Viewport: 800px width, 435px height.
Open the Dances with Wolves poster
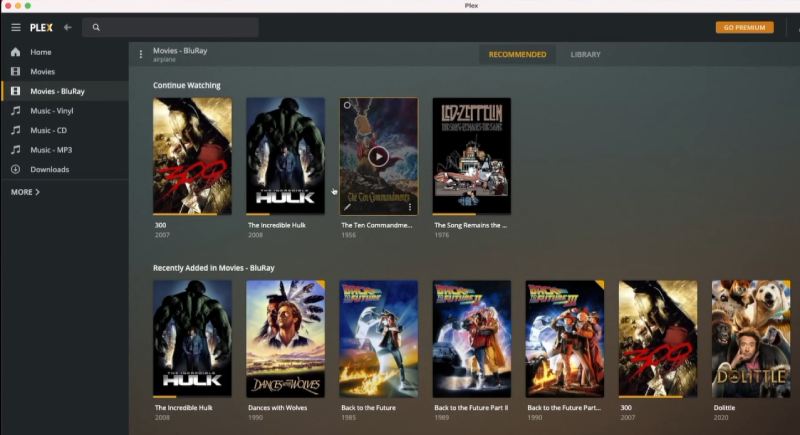pyautogui.click(x=285, y=339)
